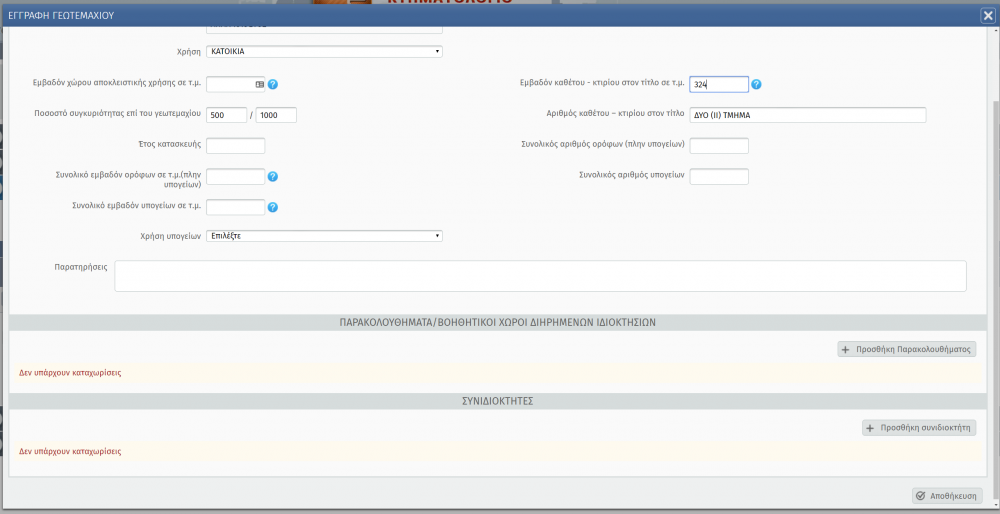This screenshot has height=514, width=1000.
Task: Click help icon next to the 324 field
Action: 756,84
